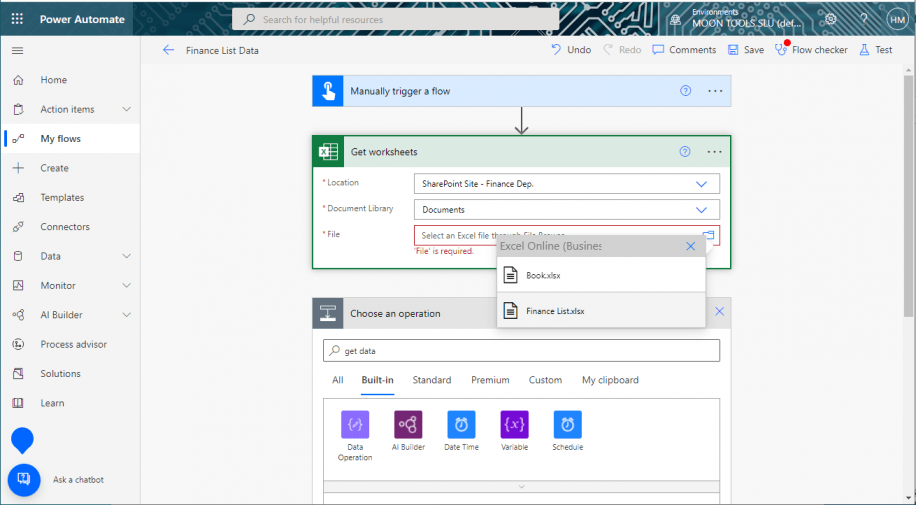Open the Environments picker icon
916x505 pixels.
click(676, 19)
